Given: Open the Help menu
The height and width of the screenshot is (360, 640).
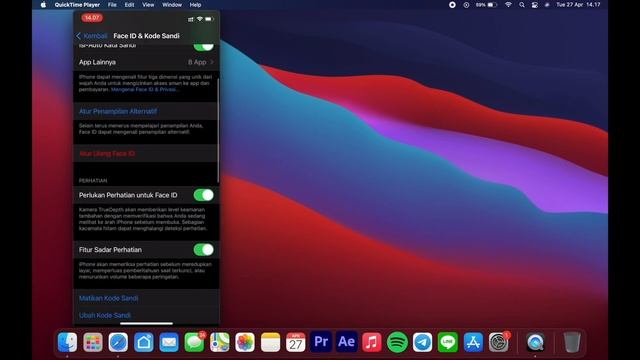Looking at the screenshot, I should (x=196, y=5).
